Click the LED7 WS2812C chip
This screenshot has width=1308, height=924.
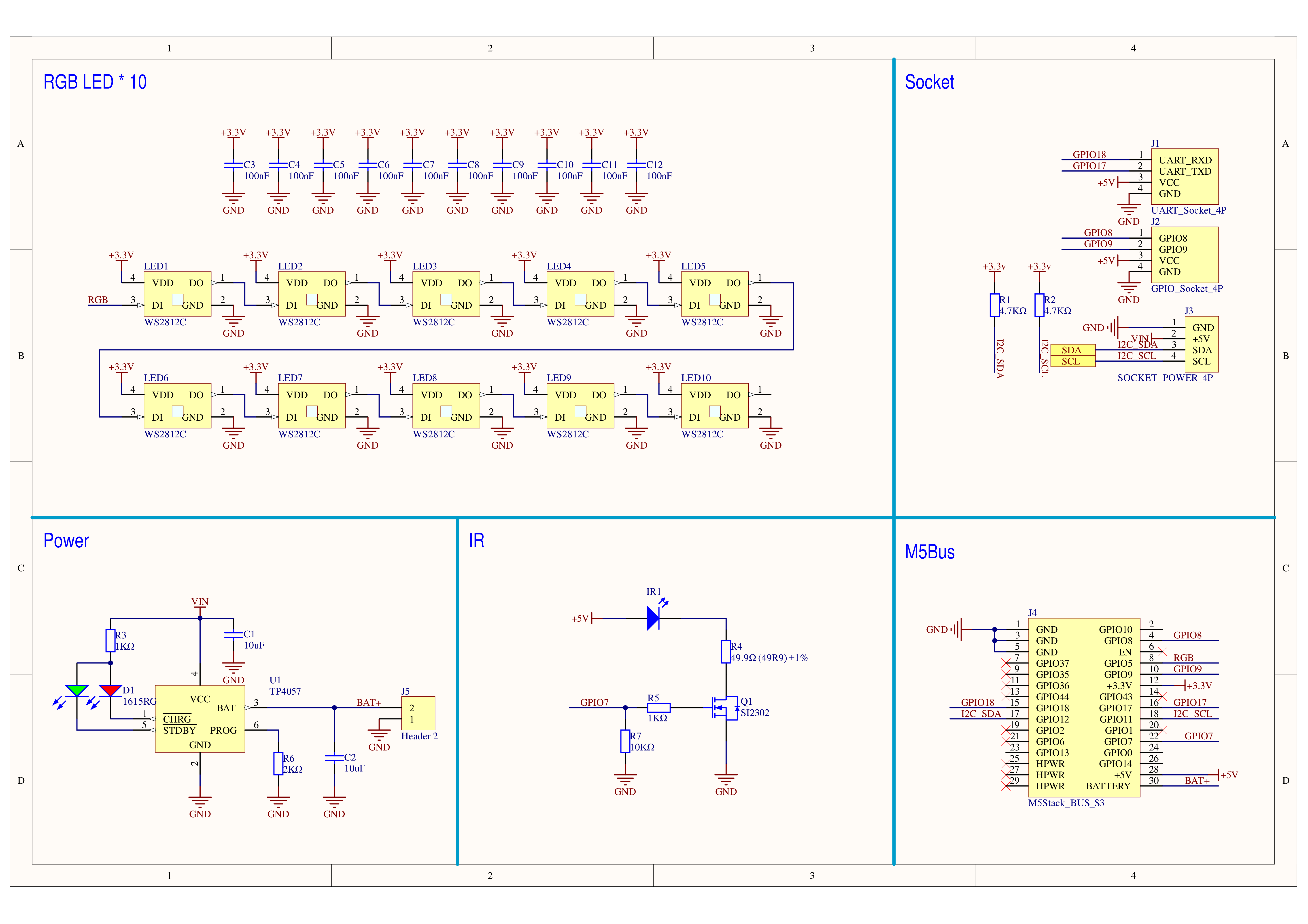coord(312,406)
